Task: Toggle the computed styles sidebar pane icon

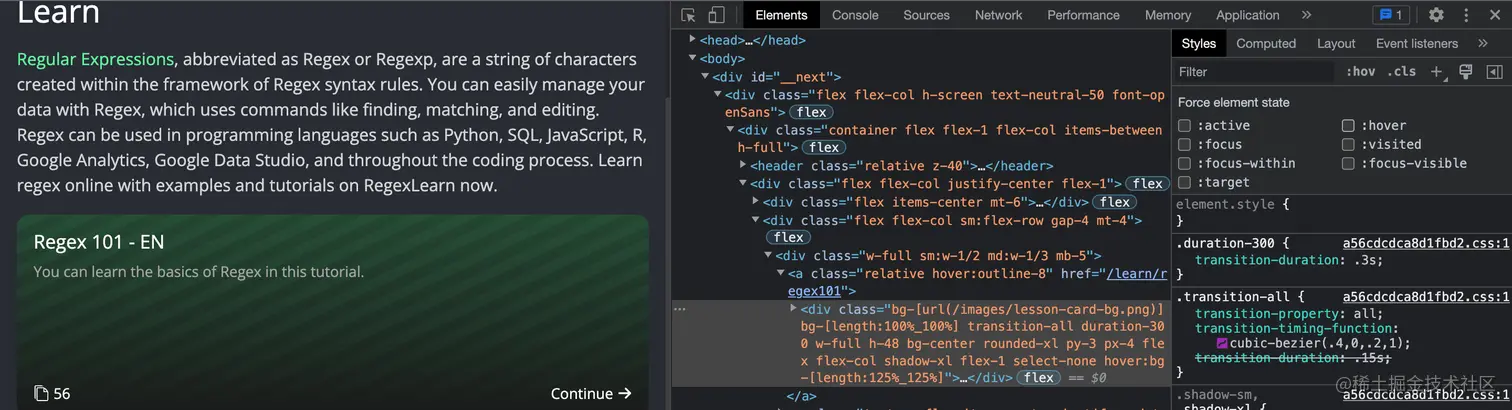Action: [1494, 72]
